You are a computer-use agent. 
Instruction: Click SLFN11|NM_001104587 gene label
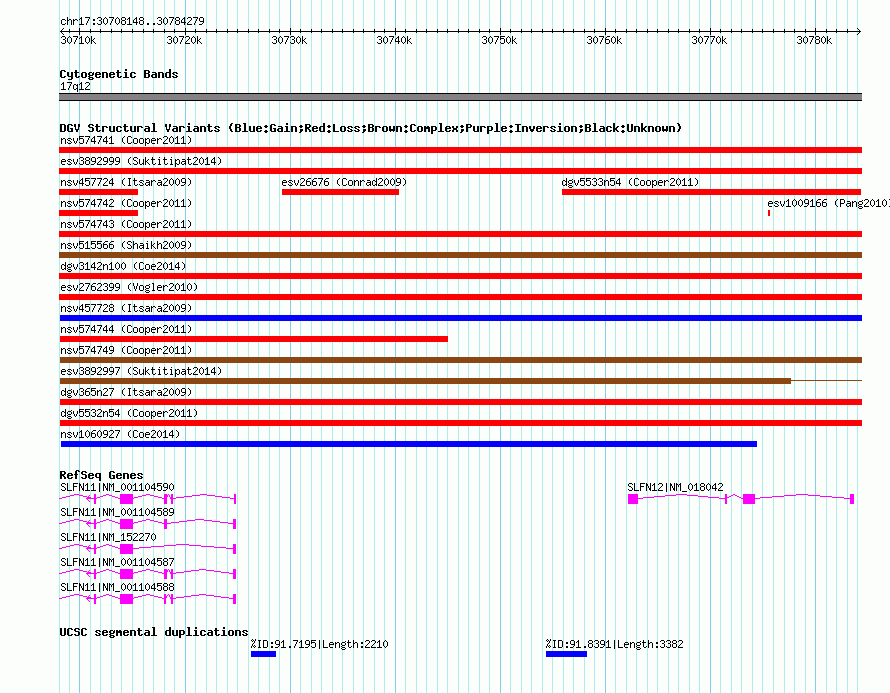click(117, 562)
